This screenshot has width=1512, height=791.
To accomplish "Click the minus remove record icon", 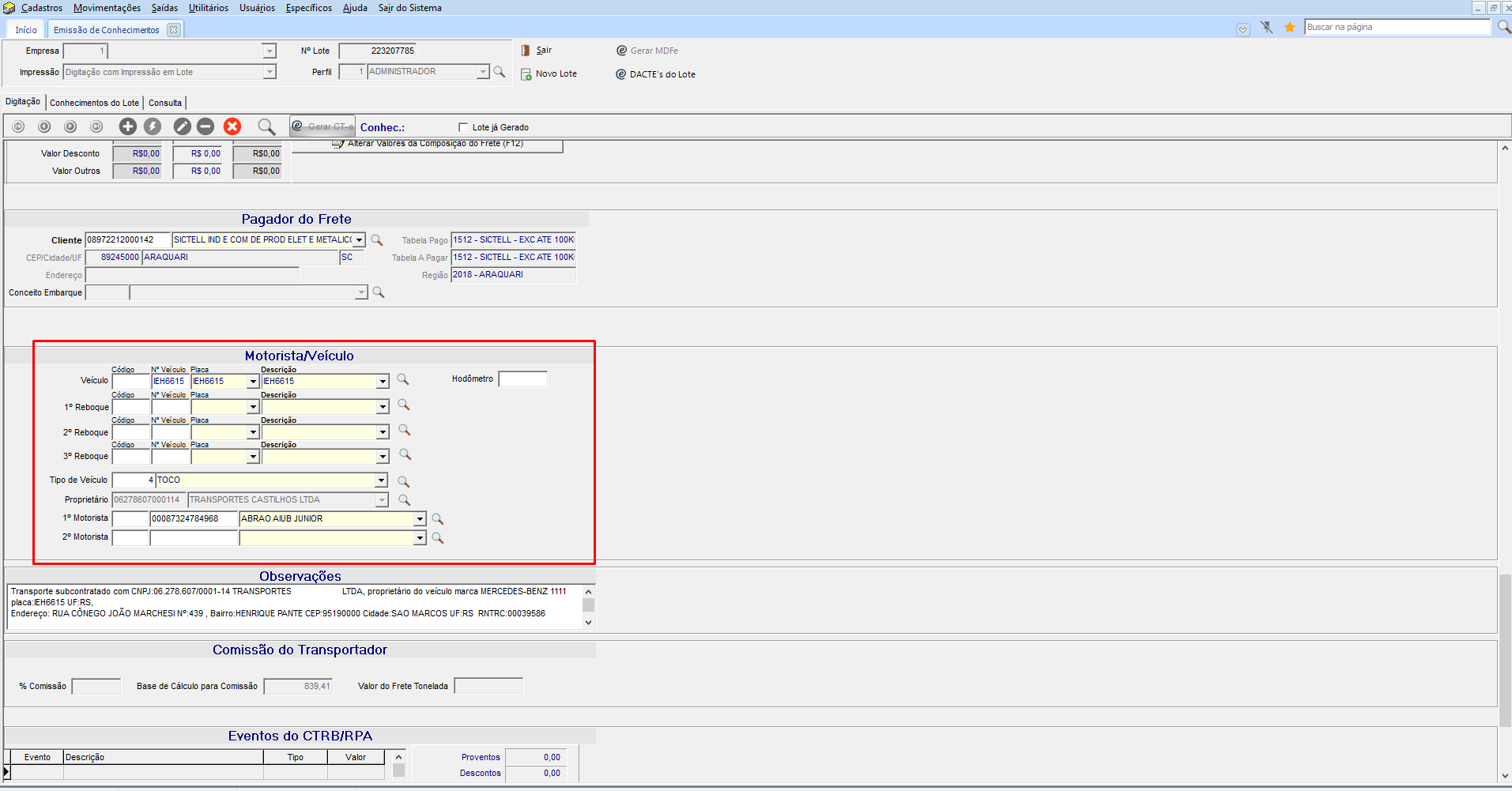I will point(205,126).
